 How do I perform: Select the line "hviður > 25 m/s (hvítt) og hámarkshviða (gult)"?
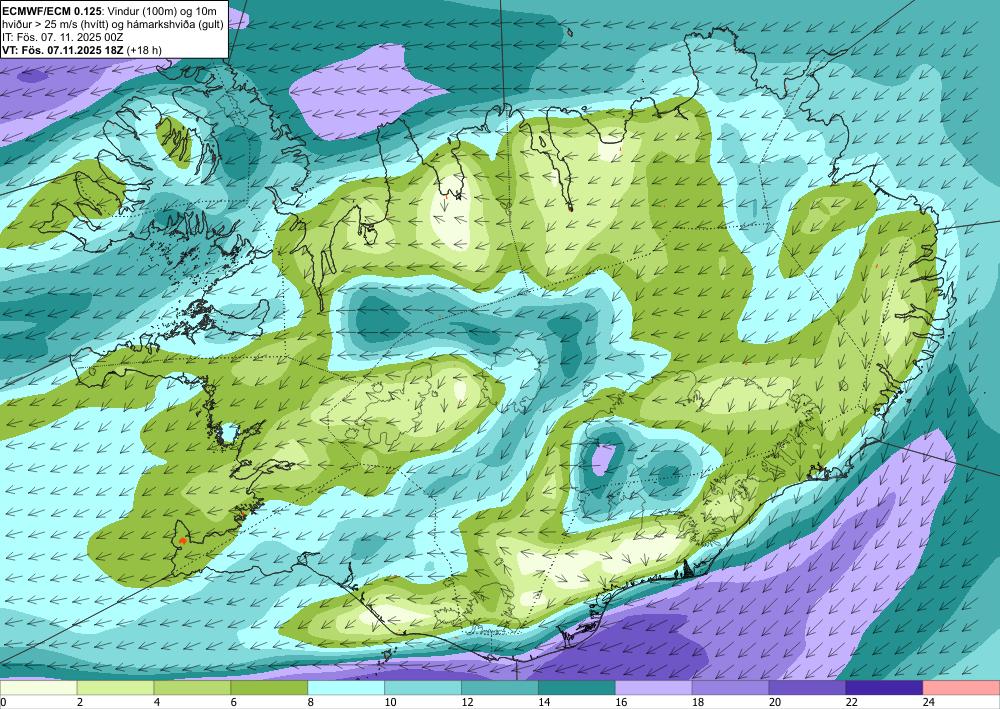[113, 24]
